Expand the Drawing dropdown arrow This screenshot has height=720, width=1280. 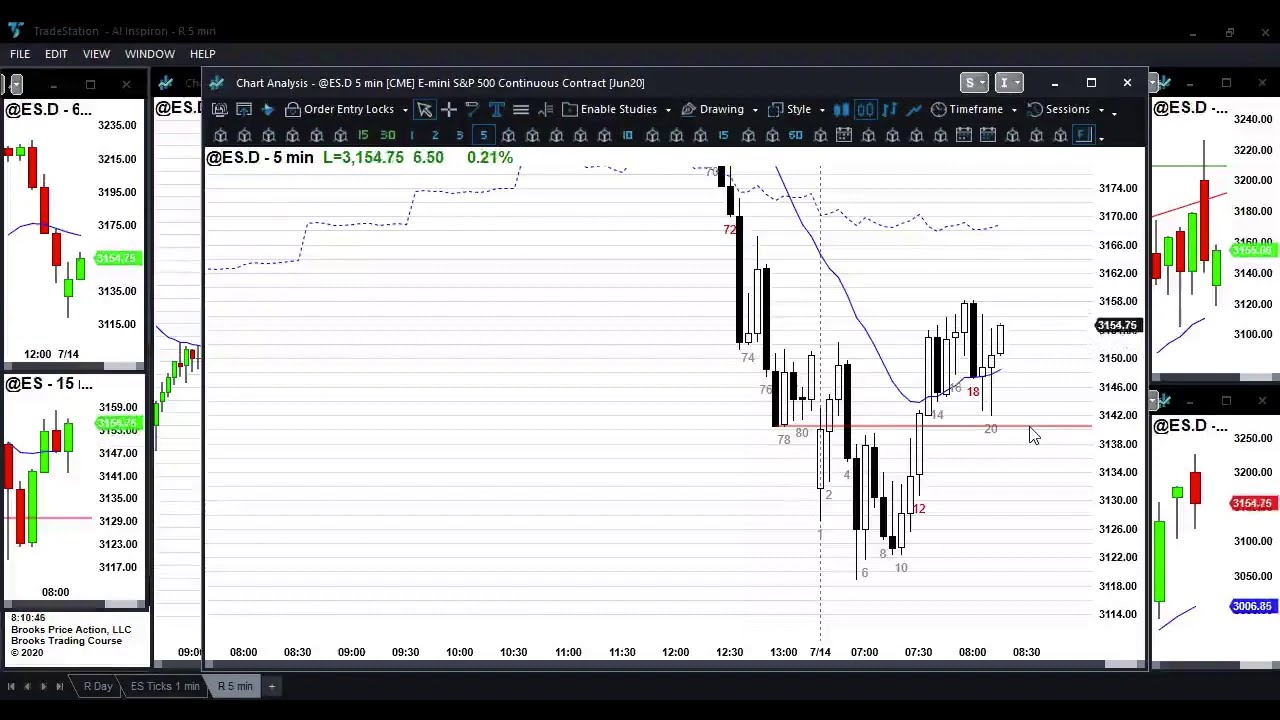(754, 110)
